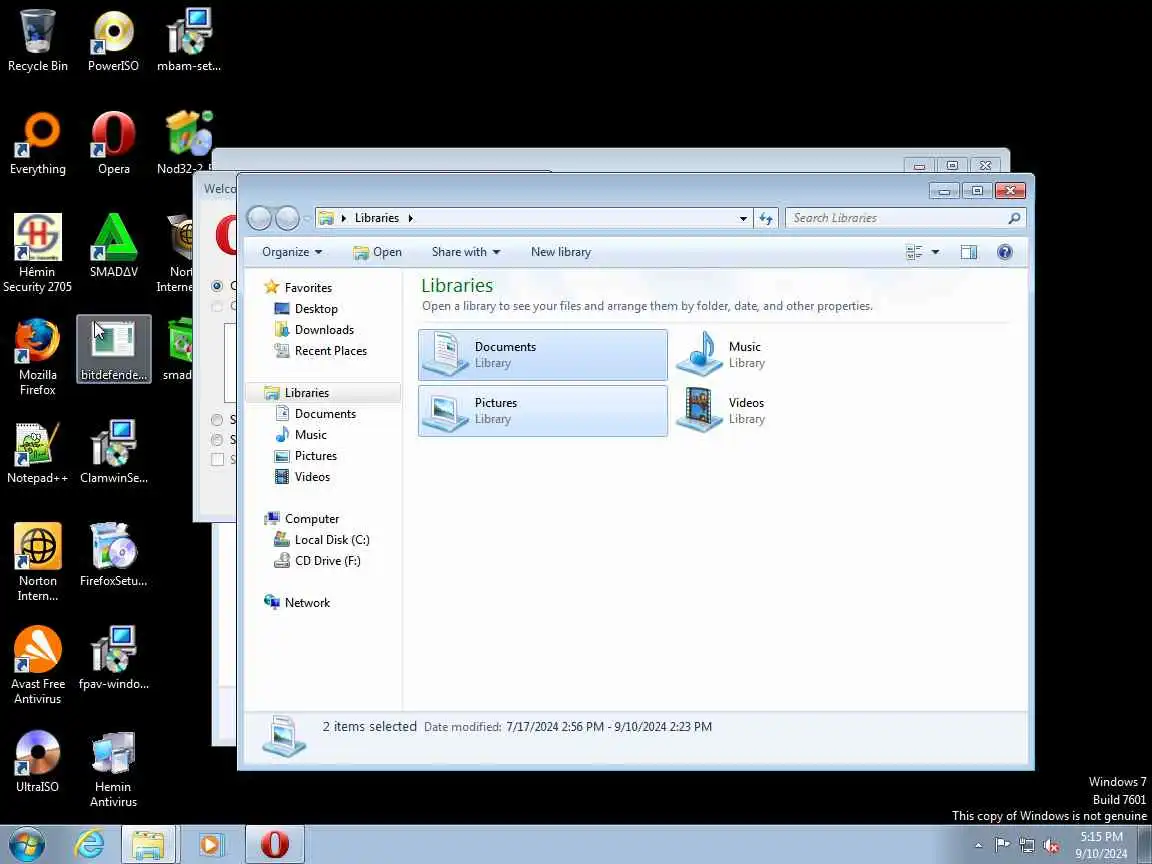Click the Explorer forward navigation button

click(x=287, y=218)
